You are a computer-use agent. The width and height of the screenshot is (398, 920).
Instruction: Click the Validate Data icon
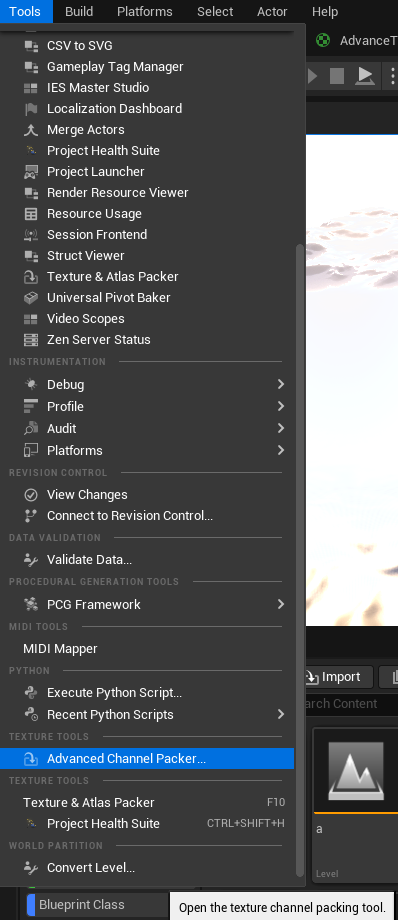pos(31,560)
